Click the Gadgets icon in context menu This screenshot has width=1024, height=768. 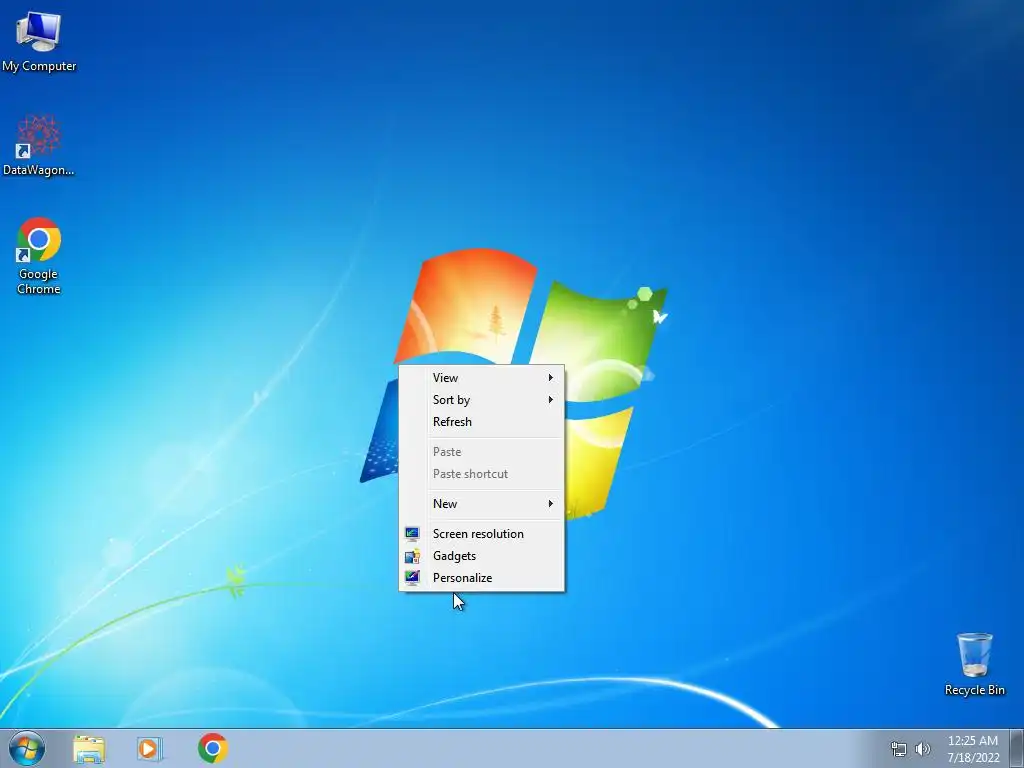click(411, 556)
